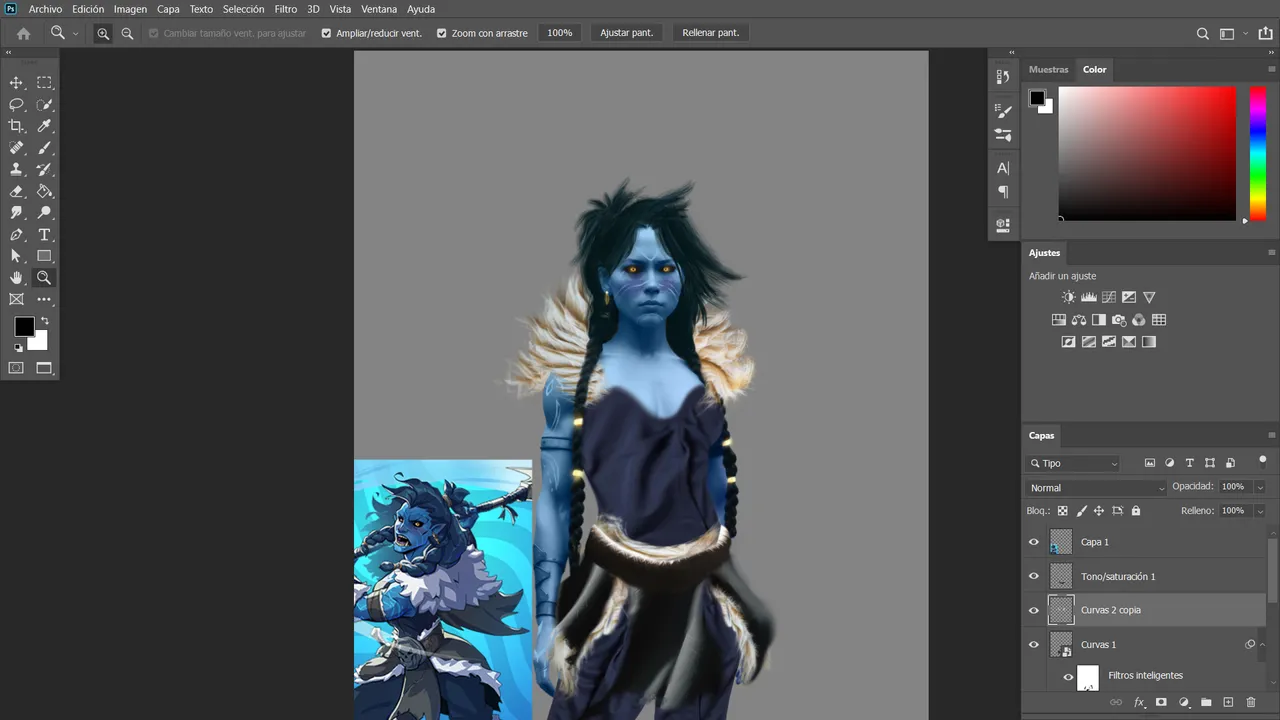Lock transparent pixels
The width and height of the screenshot is (1280, 720).
click(1062, 511)
